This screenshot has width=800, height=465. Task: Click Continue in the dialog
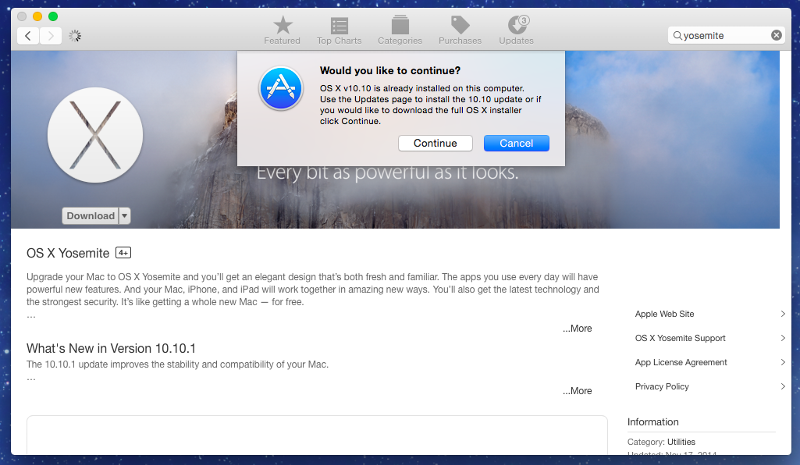pos(435,143)
